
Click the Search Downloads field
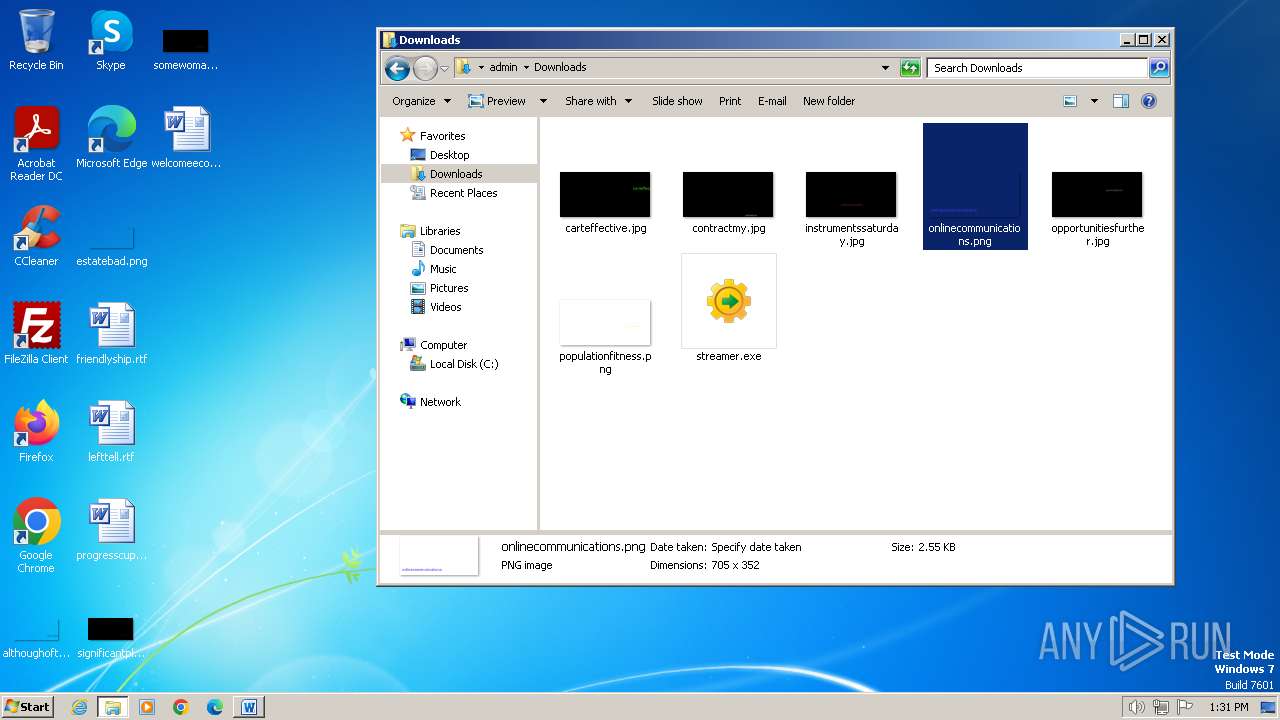(x=1037, y=68)
